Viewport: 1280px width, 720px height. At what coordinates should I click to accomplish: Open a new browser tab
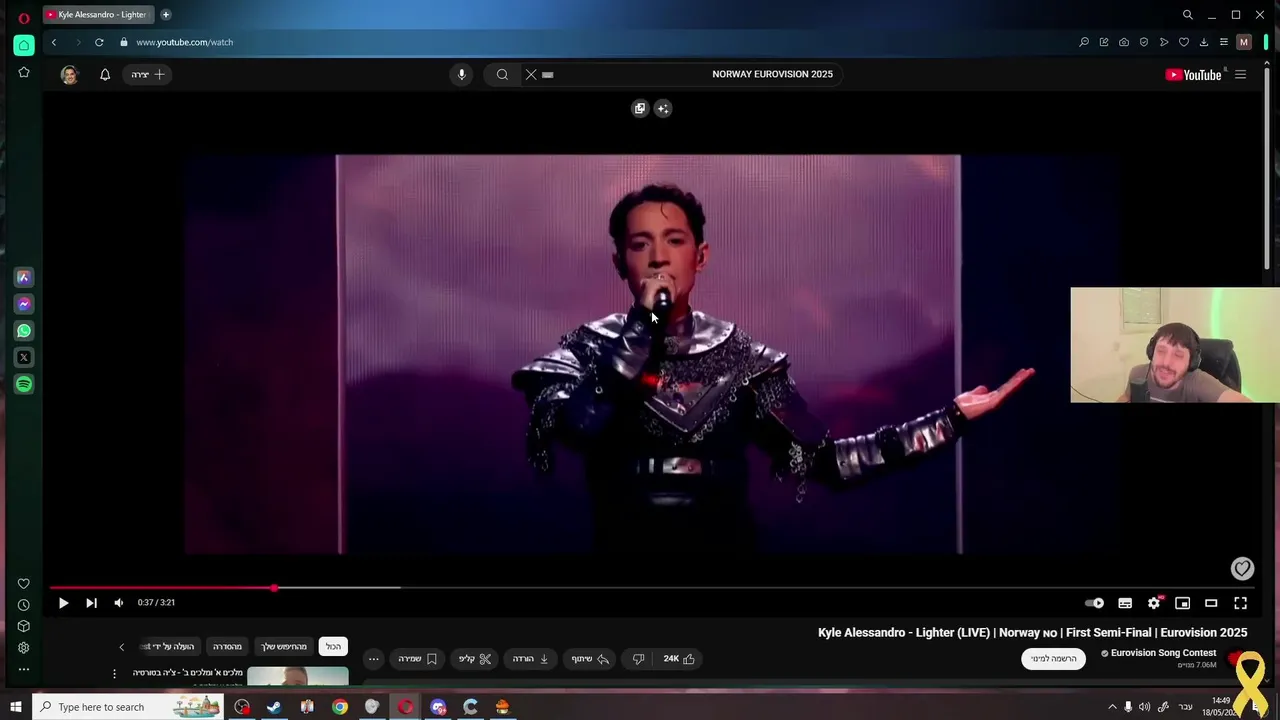[166, 15]
